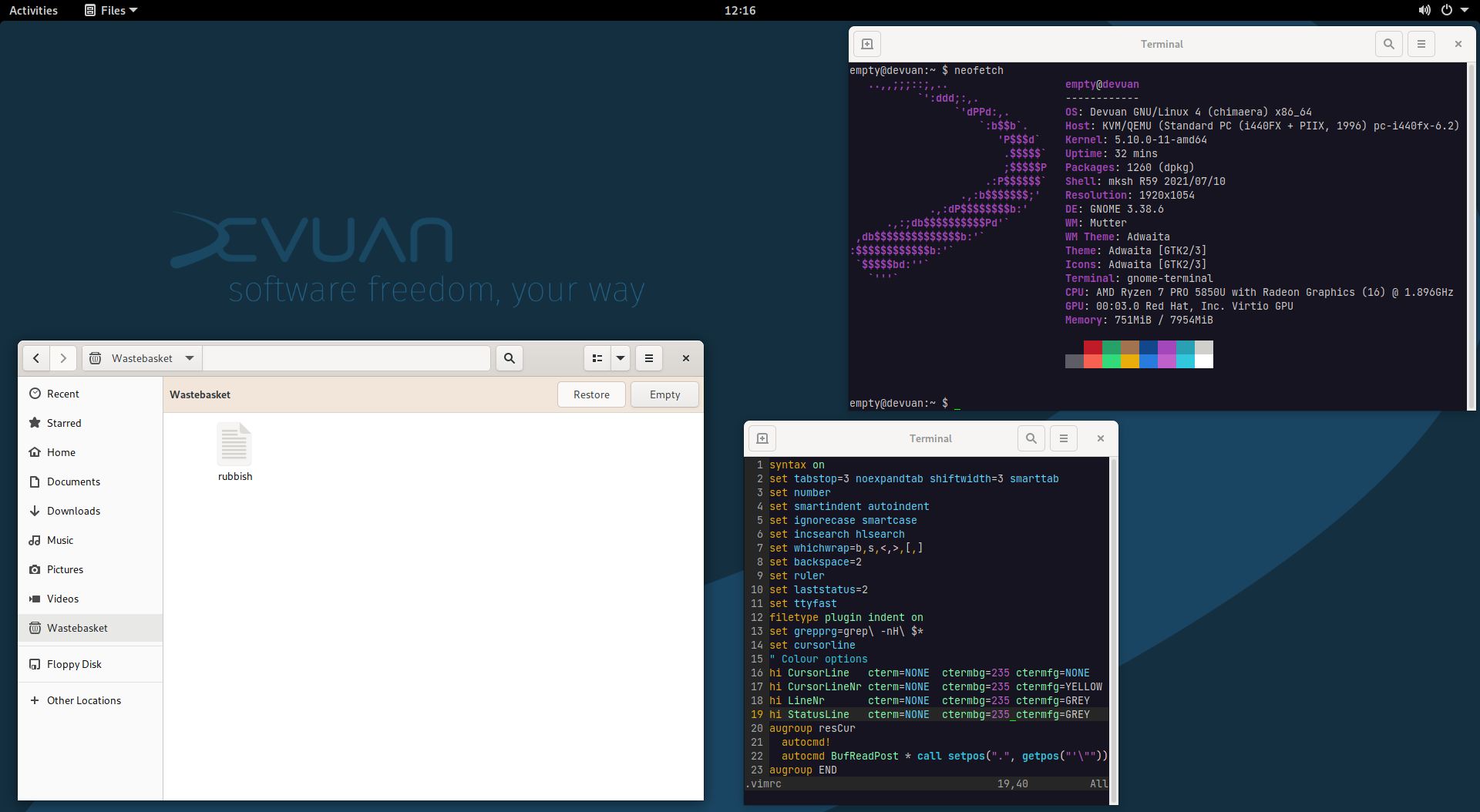
Task: Open hamburger menu in vim Terminal
Action: (1064, 438)
